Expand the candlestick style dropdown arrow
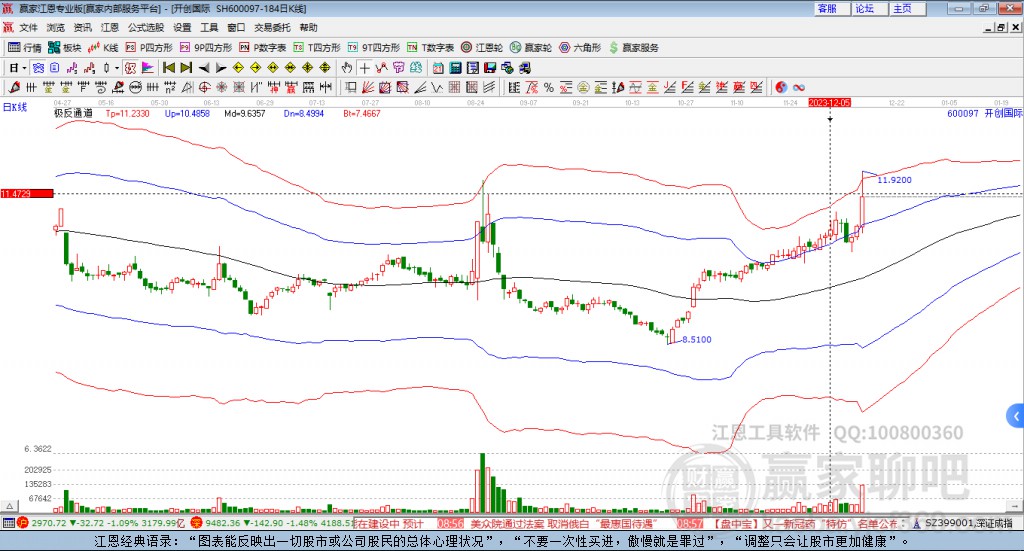This screenshot has width=1024, height=551. coord(117,68)
